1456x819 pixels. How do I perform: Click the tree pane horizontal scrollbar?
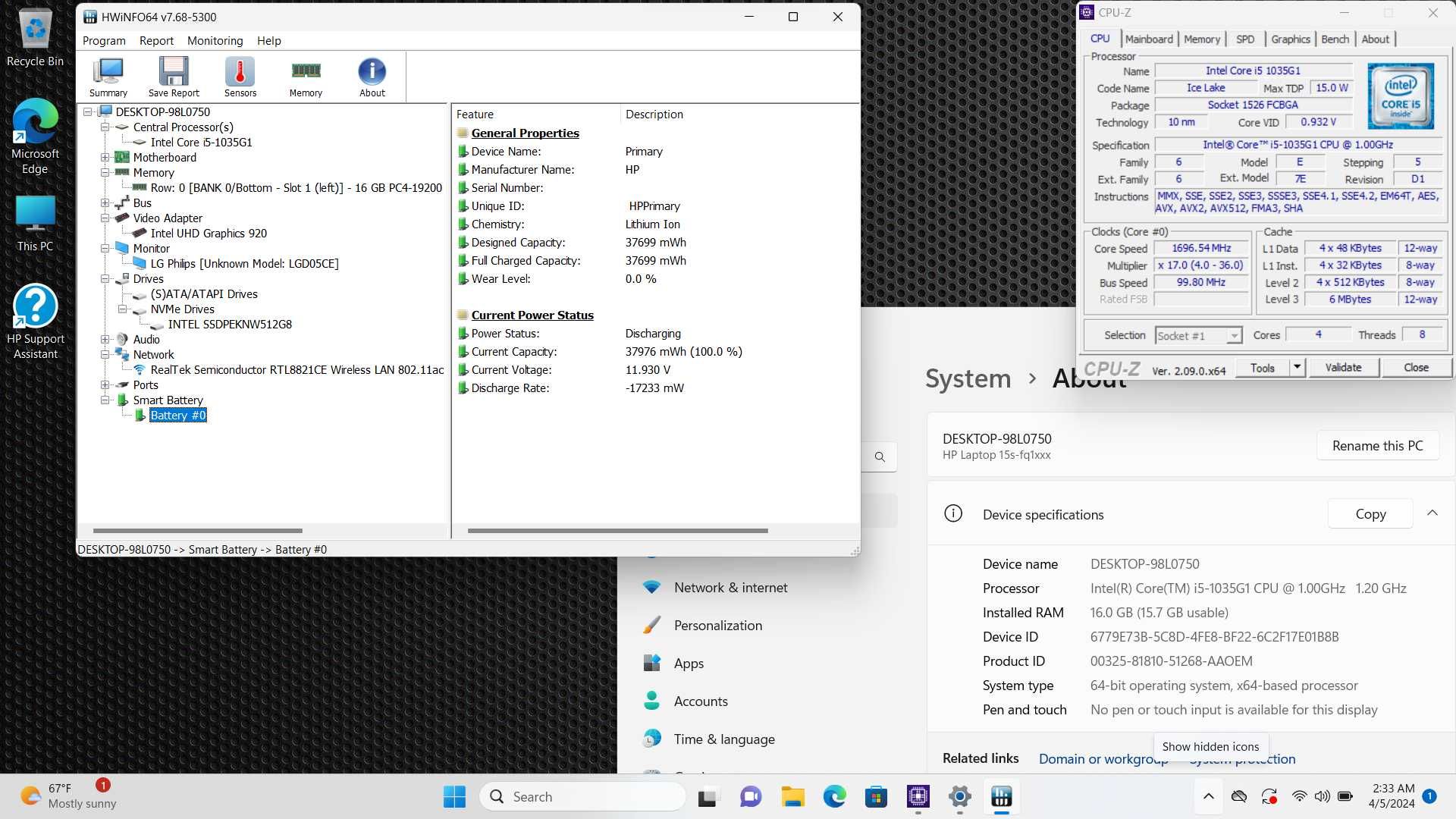pyautogui.click(x=197, y=531)
